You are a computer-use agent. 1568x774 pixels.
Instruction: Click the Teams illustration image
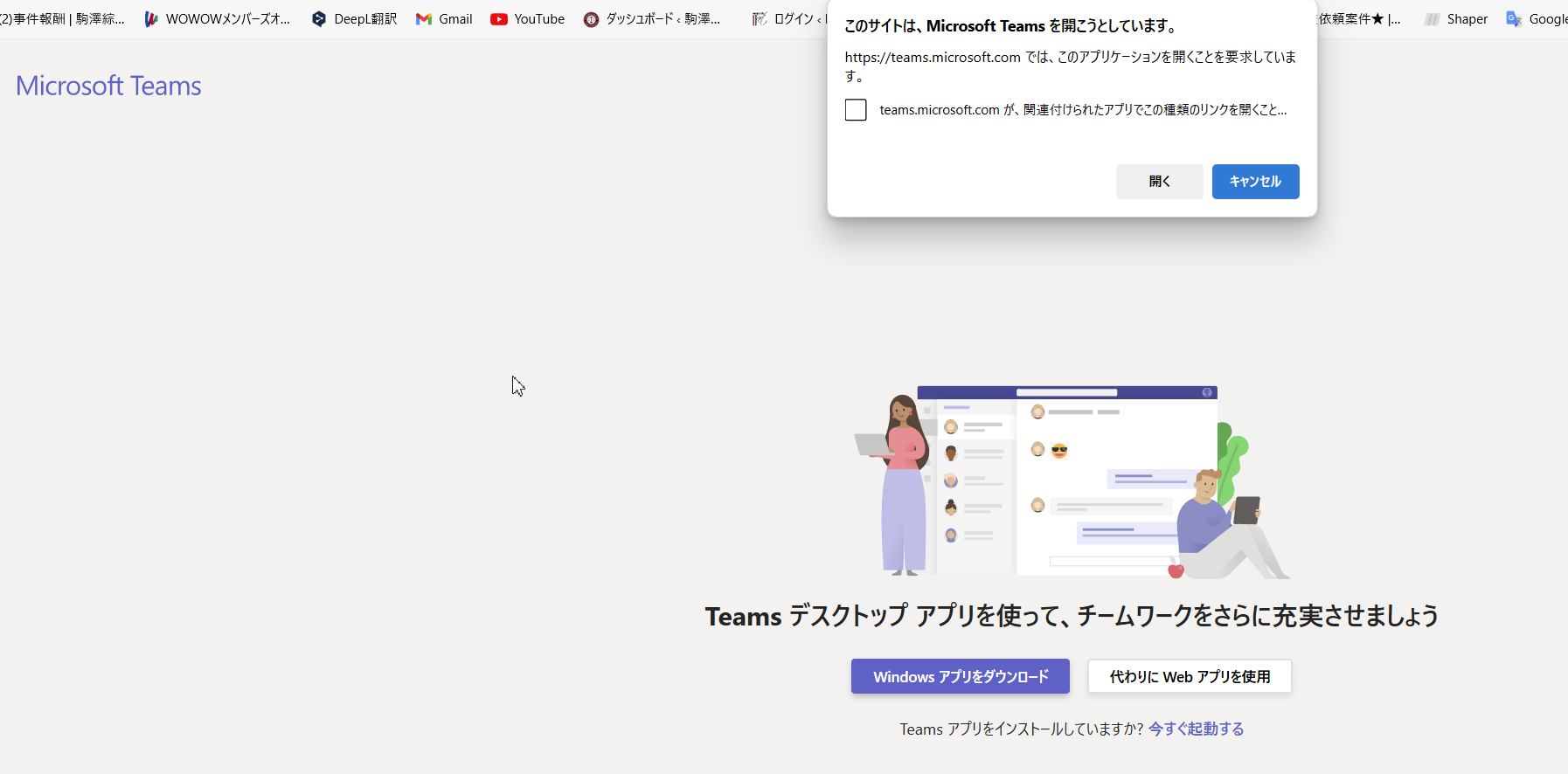pos(1072,481)
